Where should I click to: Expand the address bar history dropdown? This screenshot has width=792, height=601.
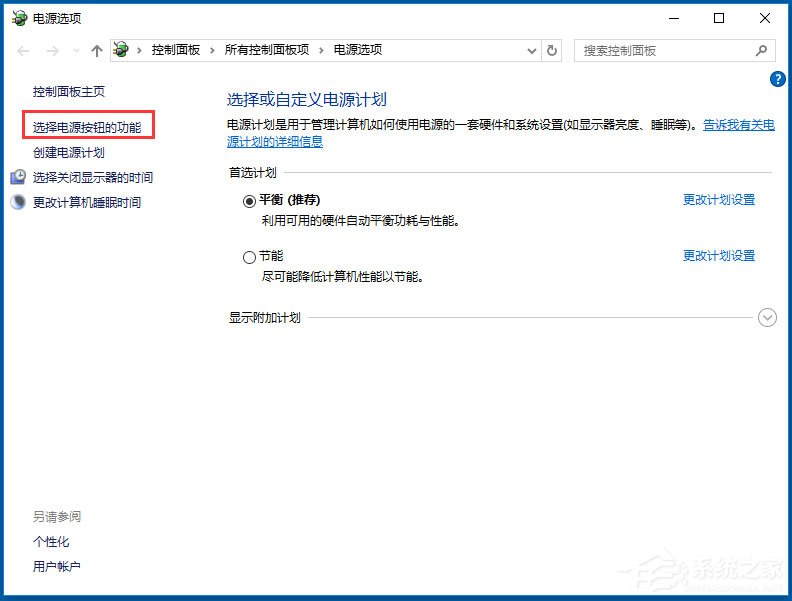(x=531, y=51)
